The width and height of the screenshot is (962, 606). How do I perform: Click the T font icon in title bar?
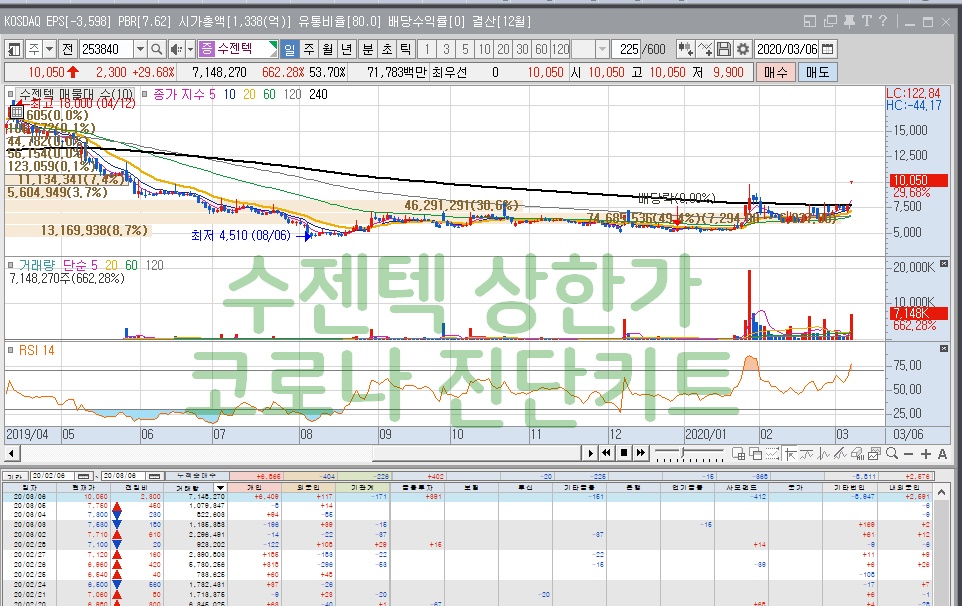point(866,21)
